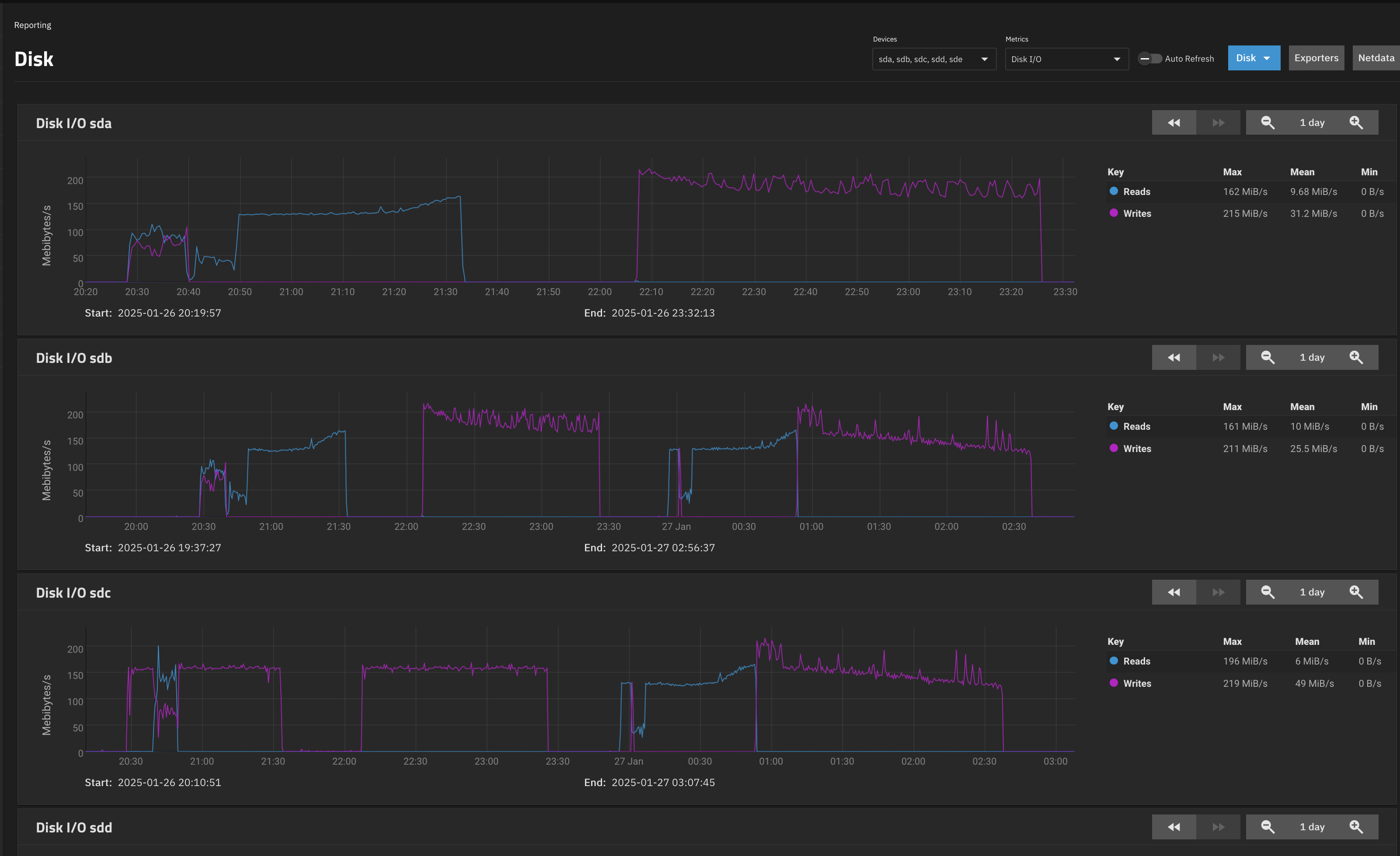Select sda Reads max value 162 MiB/s
This screenshot has height=856, width=1400.
[x=1245, y=191]
